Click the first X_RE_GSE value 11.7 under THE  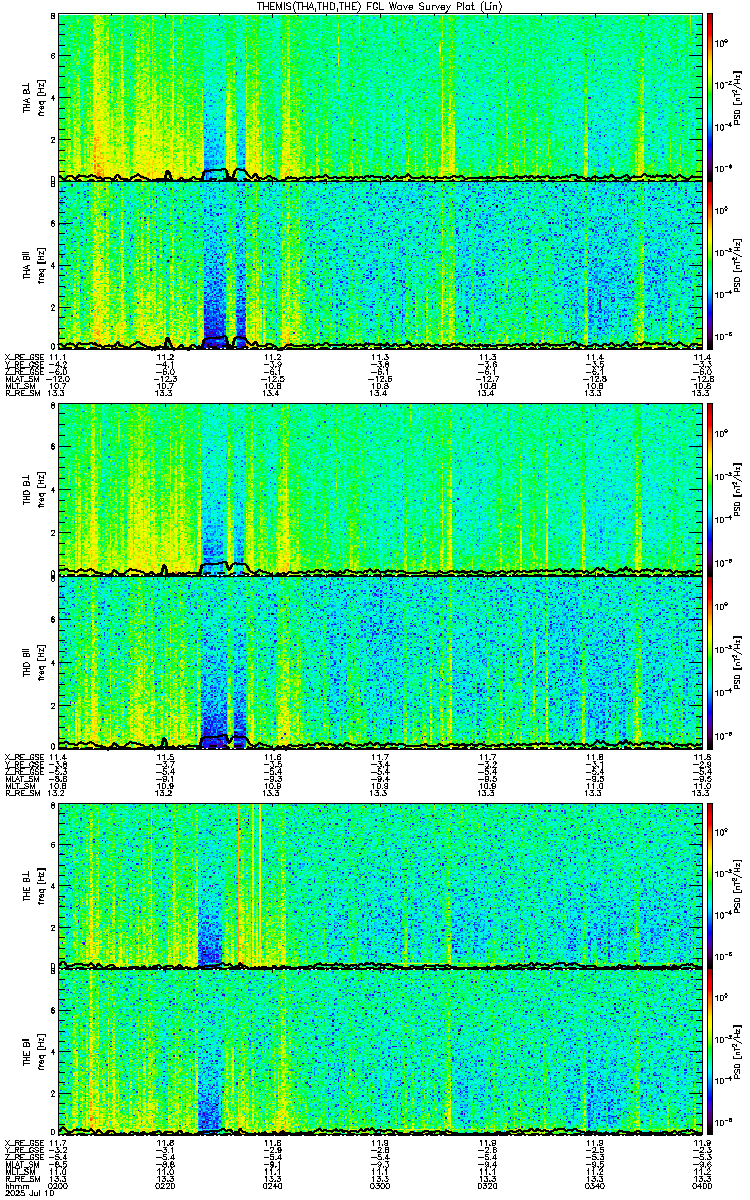[58, 1142]
